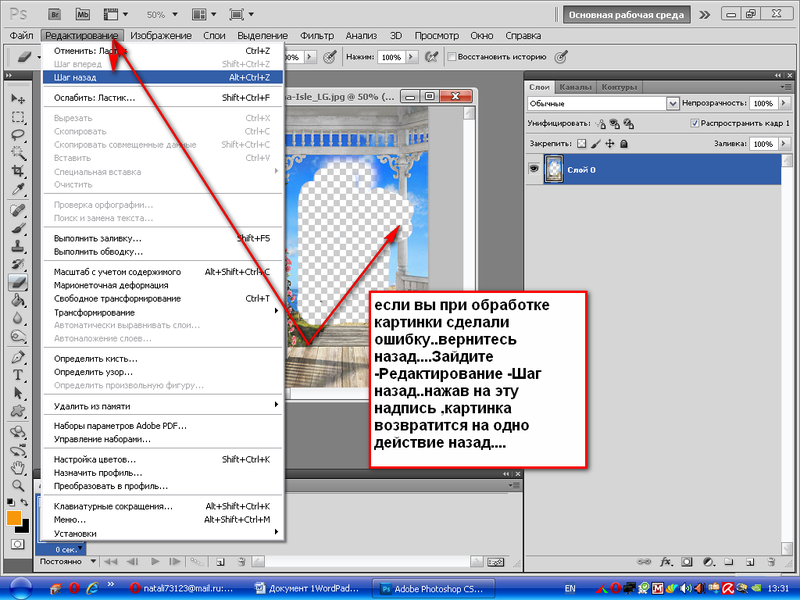
Task: Open Нажим value slider arrow
Action: [x=411, y=57]
